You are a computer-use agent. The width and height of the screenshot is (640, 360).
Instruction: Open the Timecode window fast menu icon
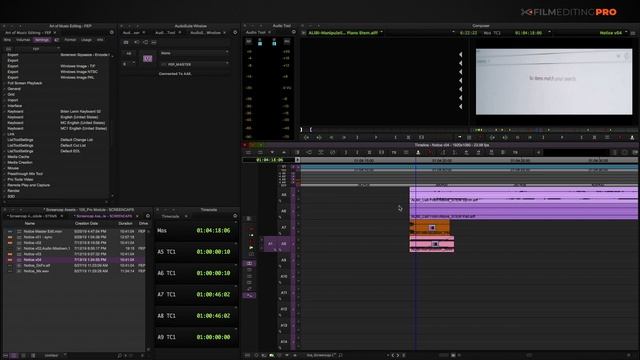point(235,216)
